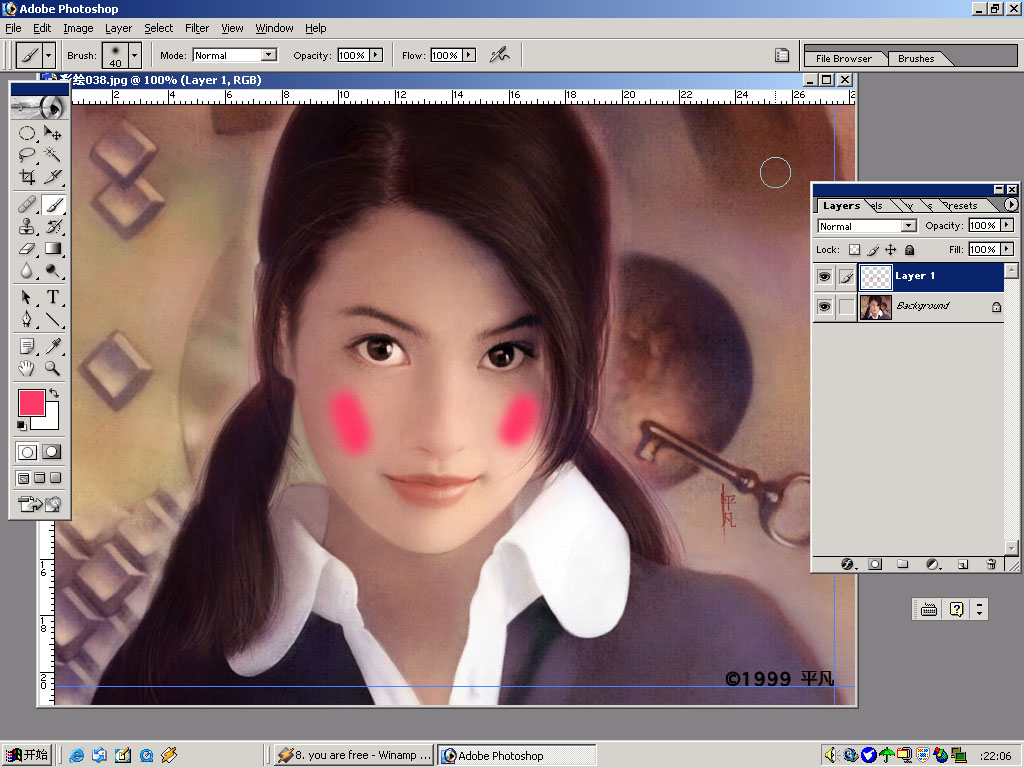Swap foreground and background colors
The height and width of the screenshot is (768, 1024).
coord(54,393)
